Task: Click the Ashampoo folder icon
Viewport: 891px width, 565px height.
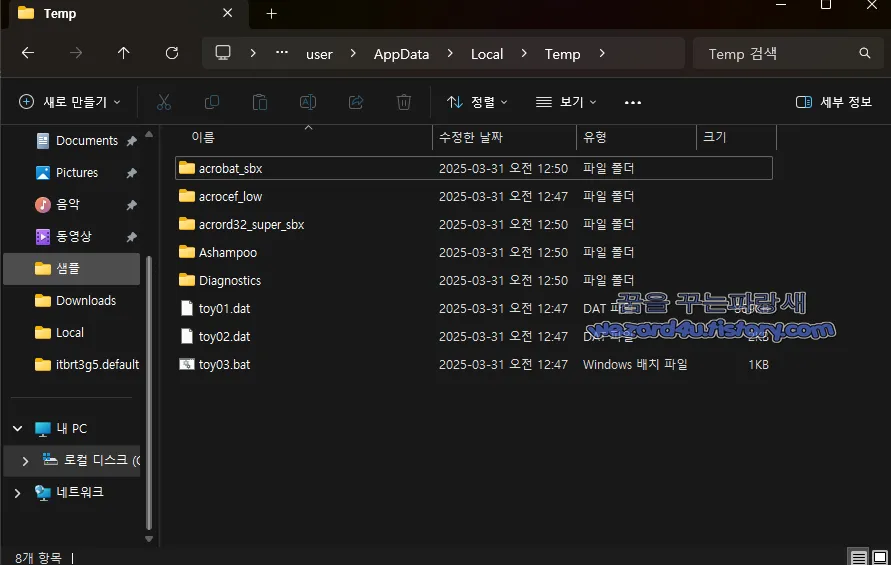Action: 186,251
